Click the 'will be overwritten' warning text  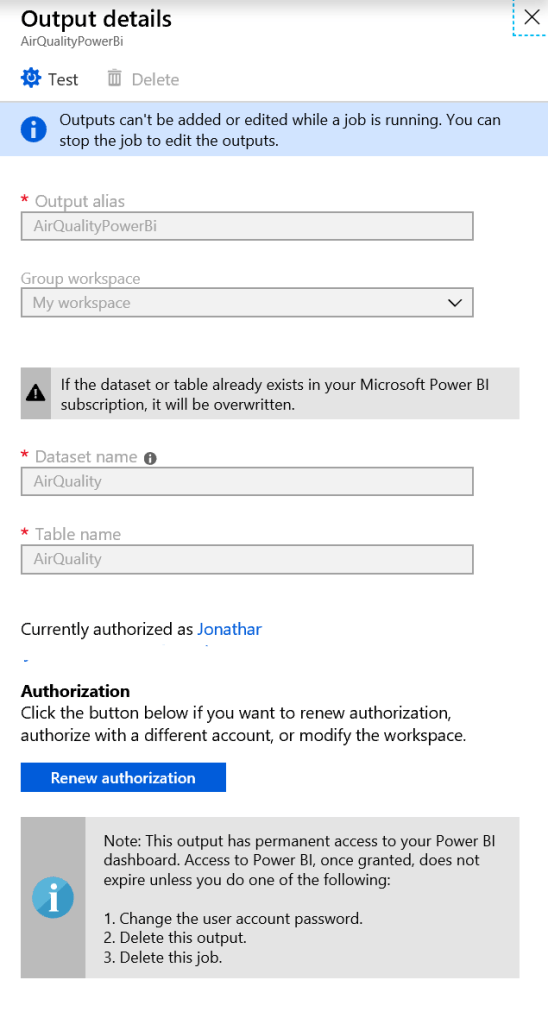pyautogui.click(x=275, y=394)
